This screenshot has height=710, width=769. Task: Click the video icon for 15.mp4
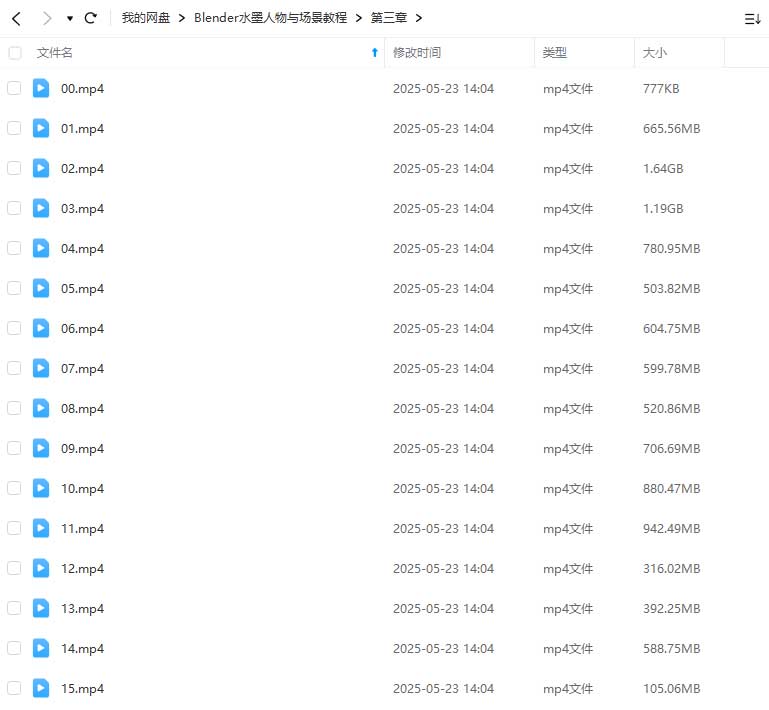[x=41, y=688]
